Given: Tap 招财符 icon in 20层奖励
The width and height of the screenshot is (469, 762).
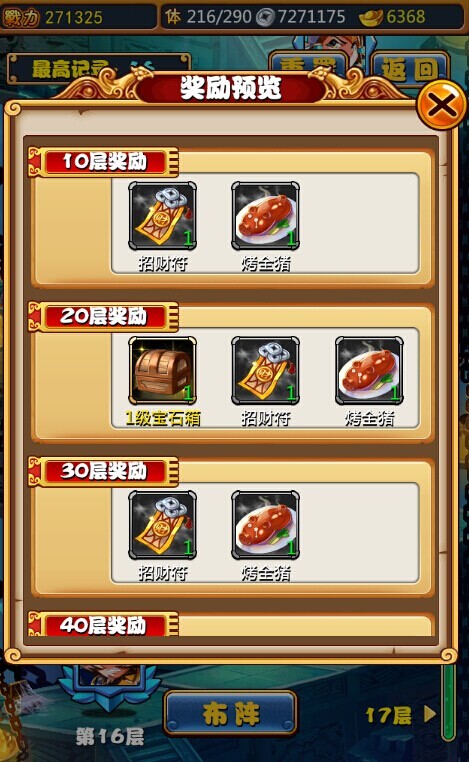Looking at the screenshot, I should tap(265, 371).
